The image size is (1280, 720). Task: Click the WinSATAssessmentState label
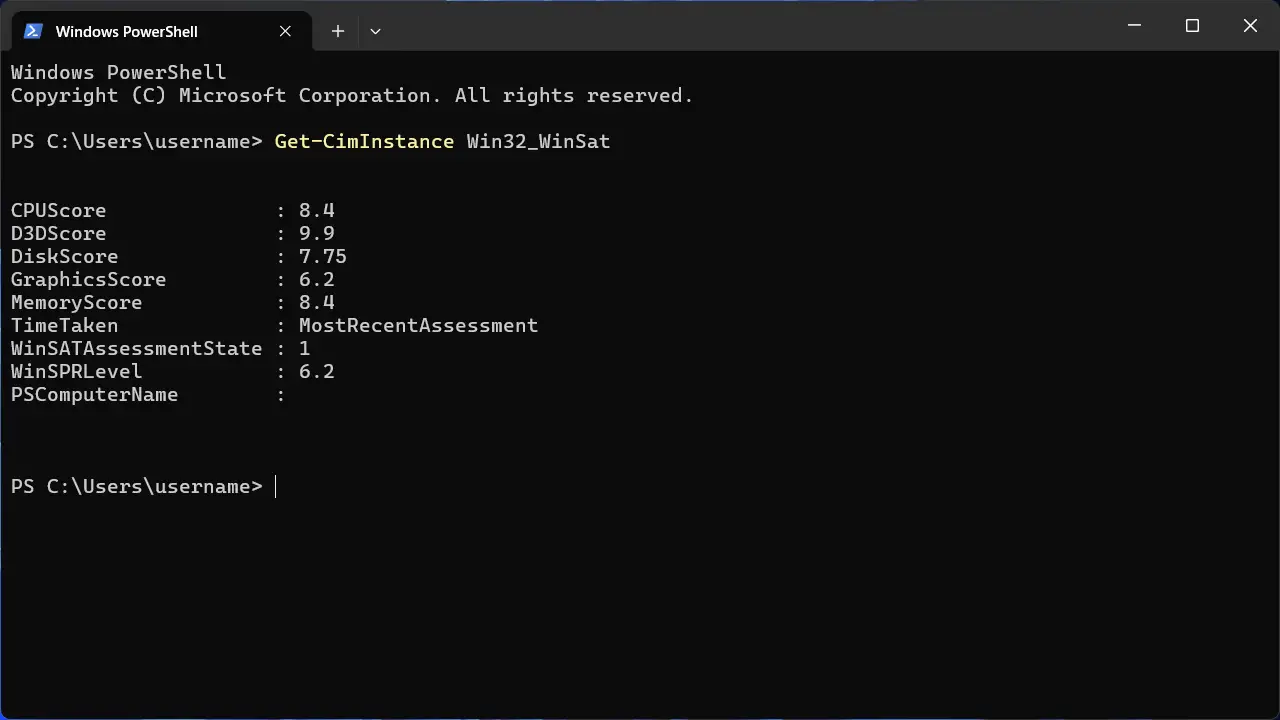click(x=136, y=348)
